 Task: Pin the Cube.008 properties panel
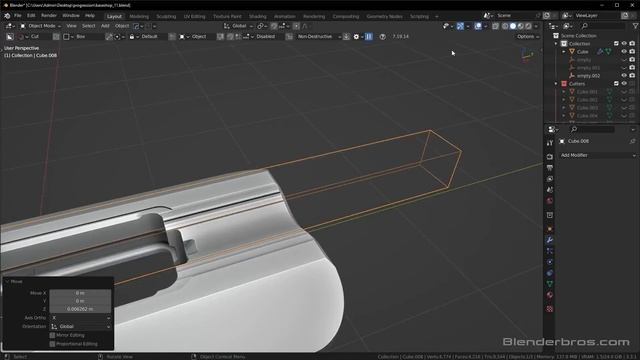click(x=632, y=141)
